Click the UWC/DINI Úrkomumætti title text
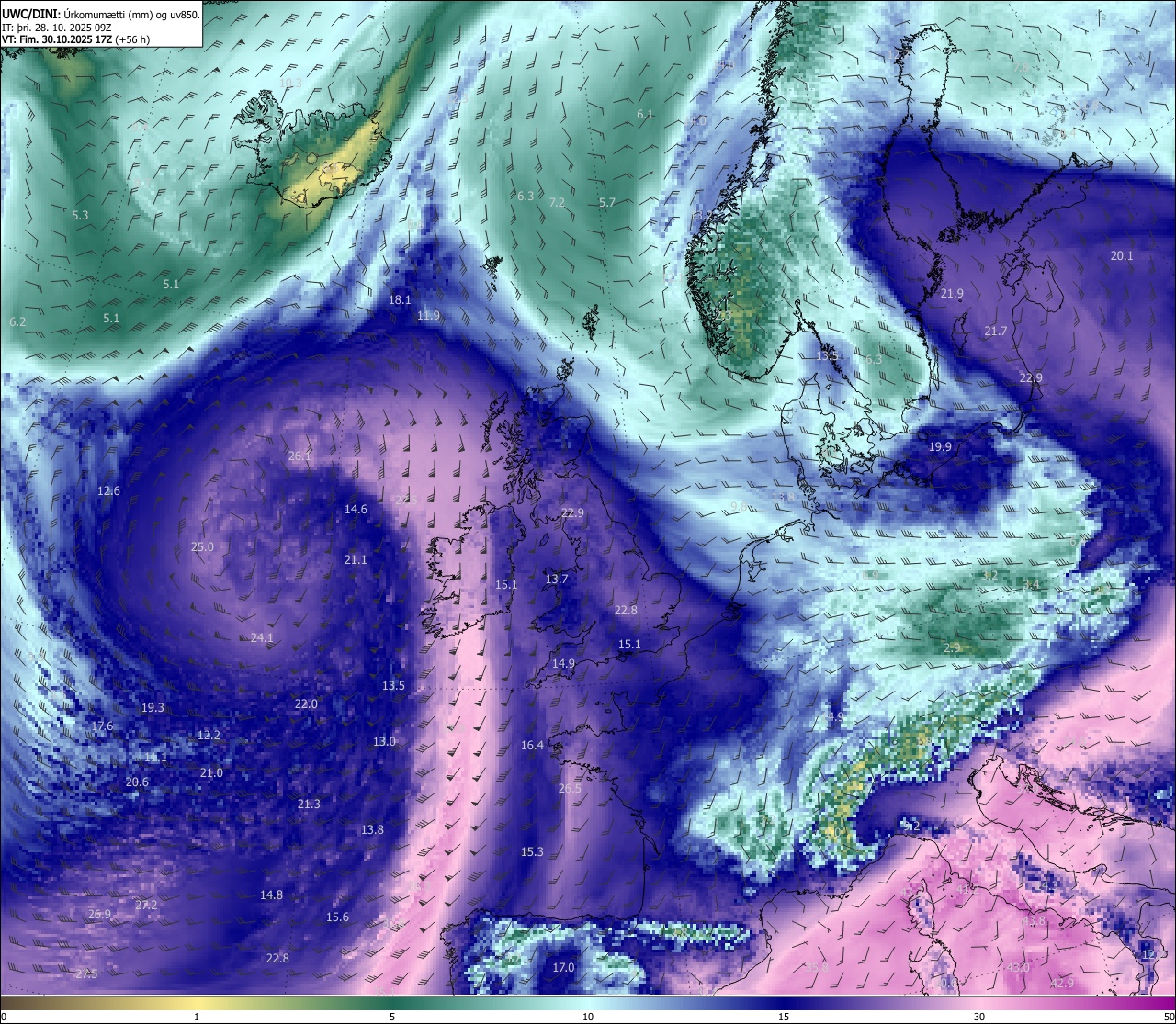The width and height of the screenshot is (1176, 1024). pos(100,14)
